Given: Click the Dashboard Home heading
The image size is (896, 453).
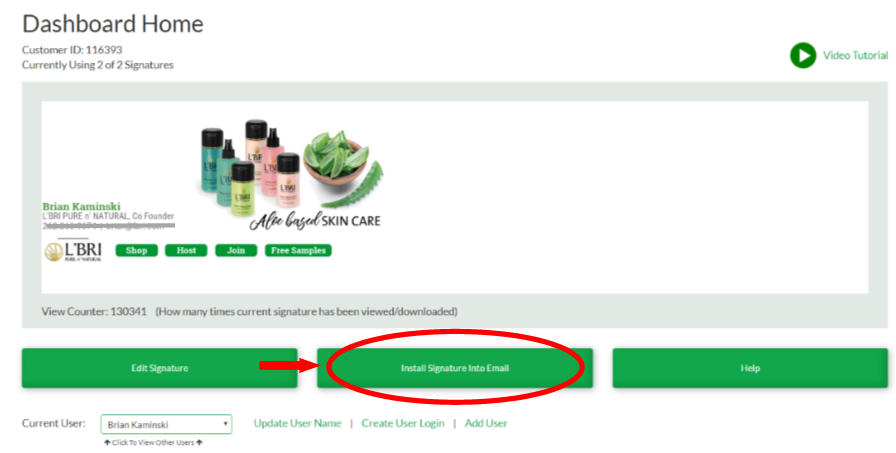Looking at the screenshot, I should [113, 24].
